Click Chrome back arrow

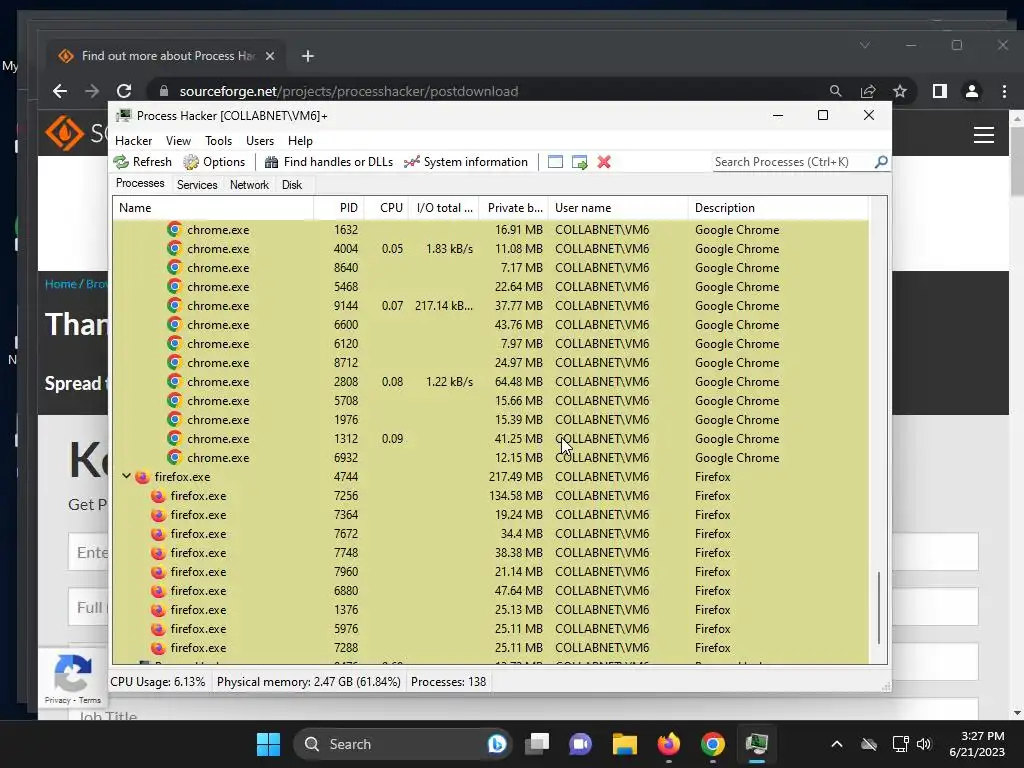[60, 91]
